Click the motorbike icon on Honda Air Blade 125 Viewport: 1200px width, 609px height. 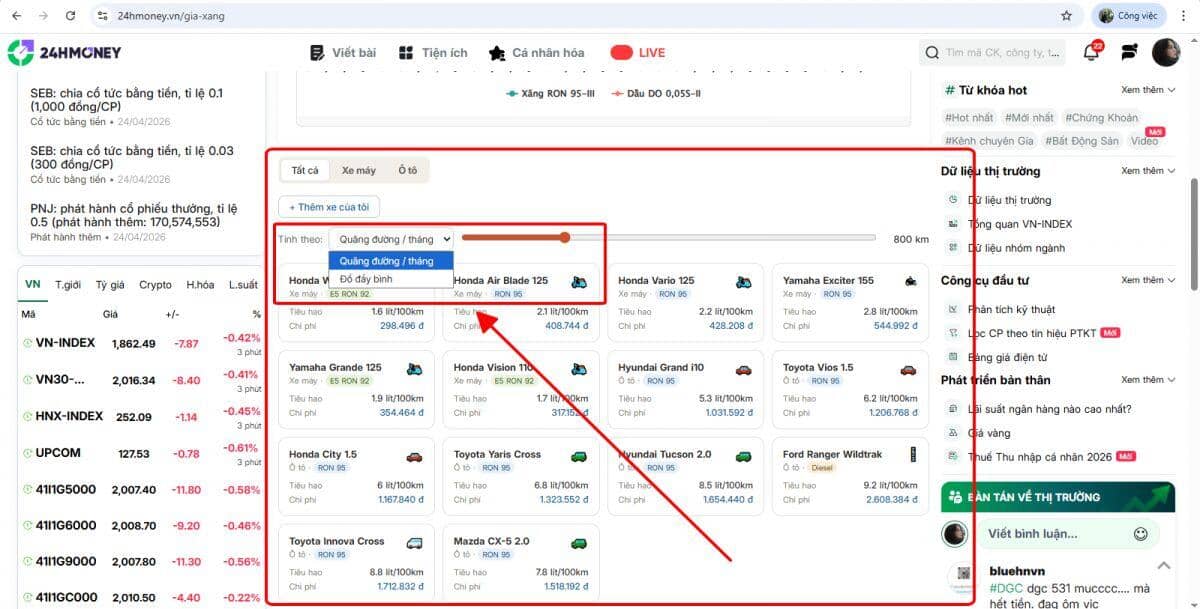(579, 282)
